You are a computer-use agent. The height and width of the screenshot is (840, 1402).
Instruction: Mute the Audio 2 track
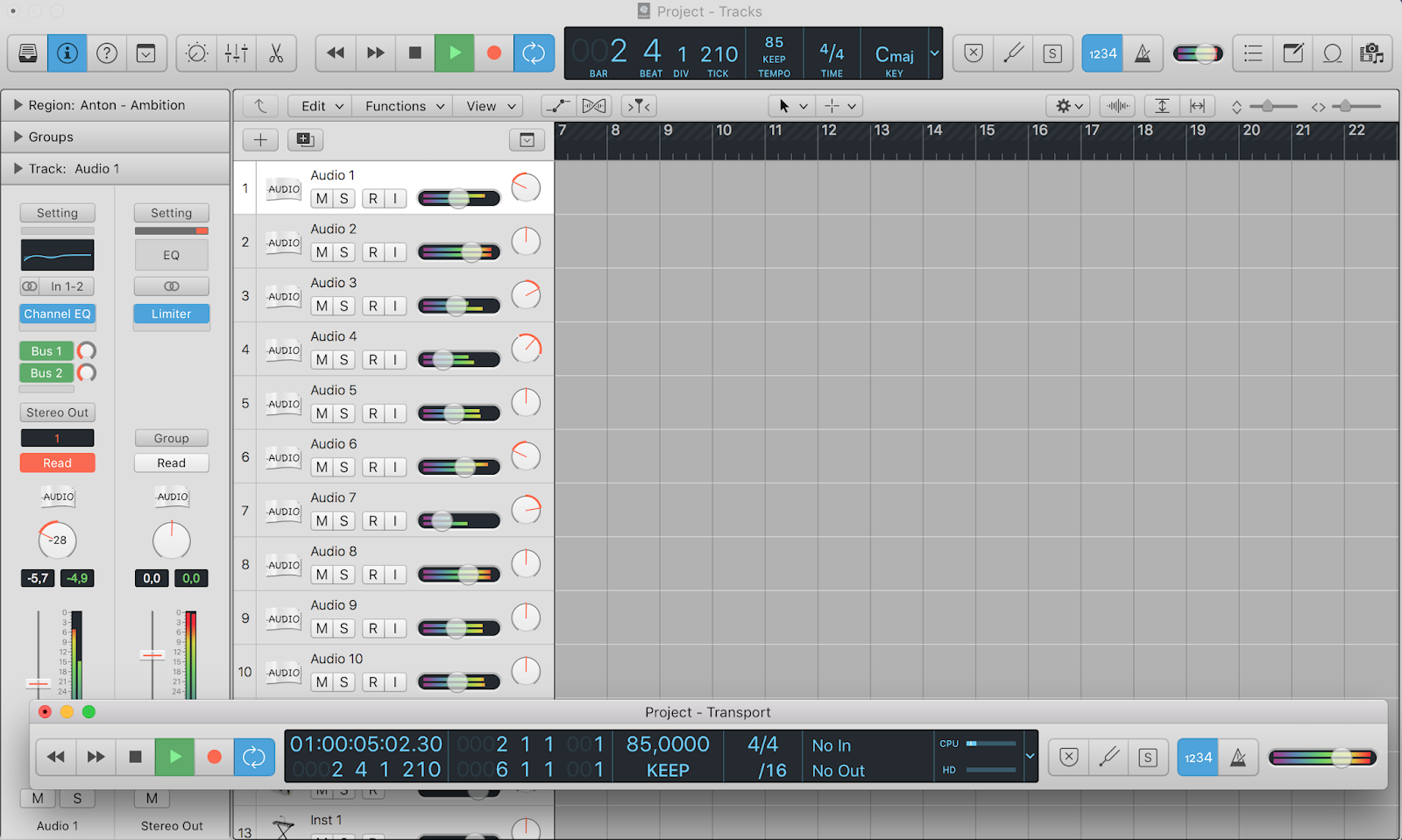[322, 252]
